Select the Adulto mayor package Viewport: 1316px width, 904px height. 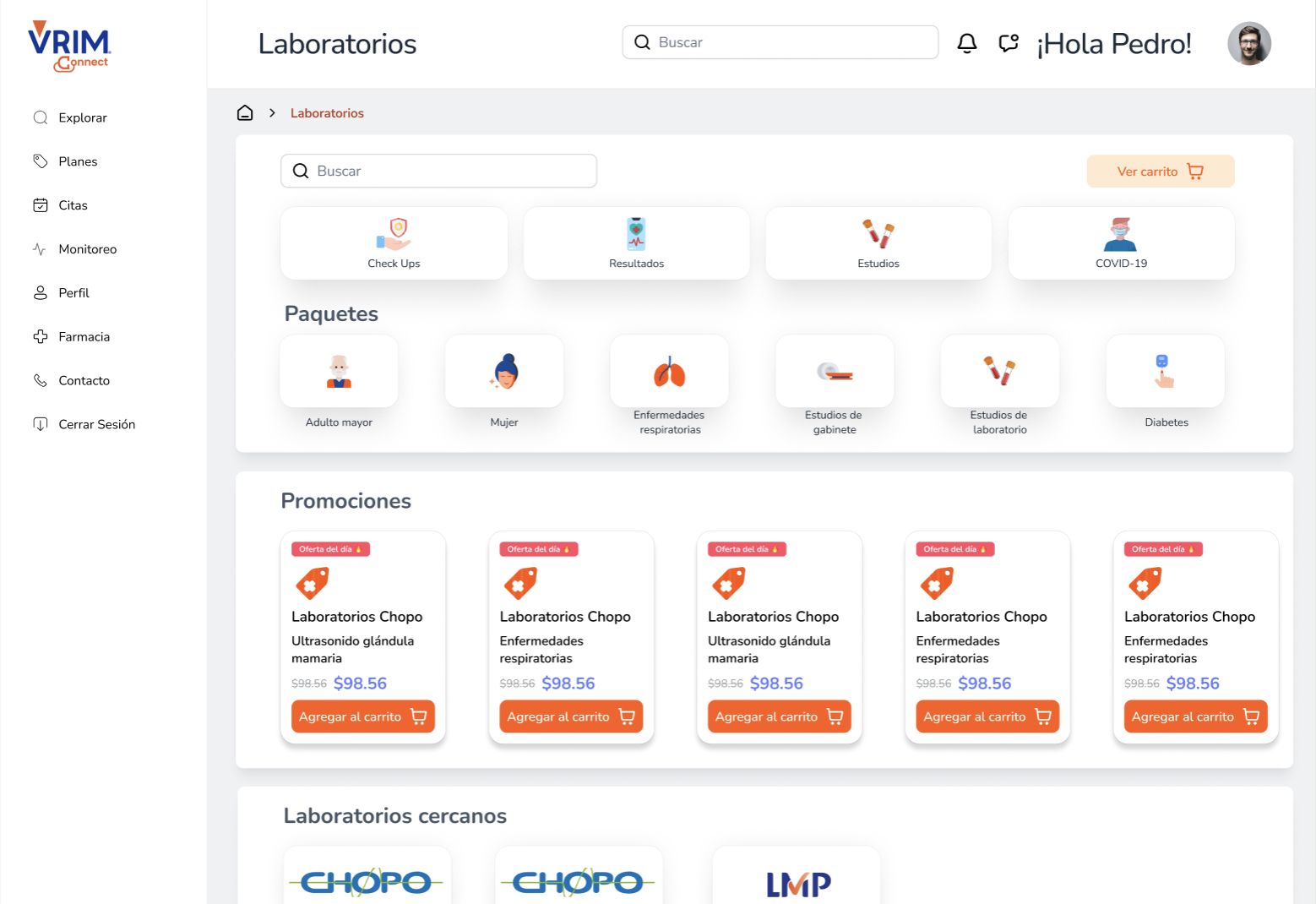pyautogui.click(x=339, y=372)
